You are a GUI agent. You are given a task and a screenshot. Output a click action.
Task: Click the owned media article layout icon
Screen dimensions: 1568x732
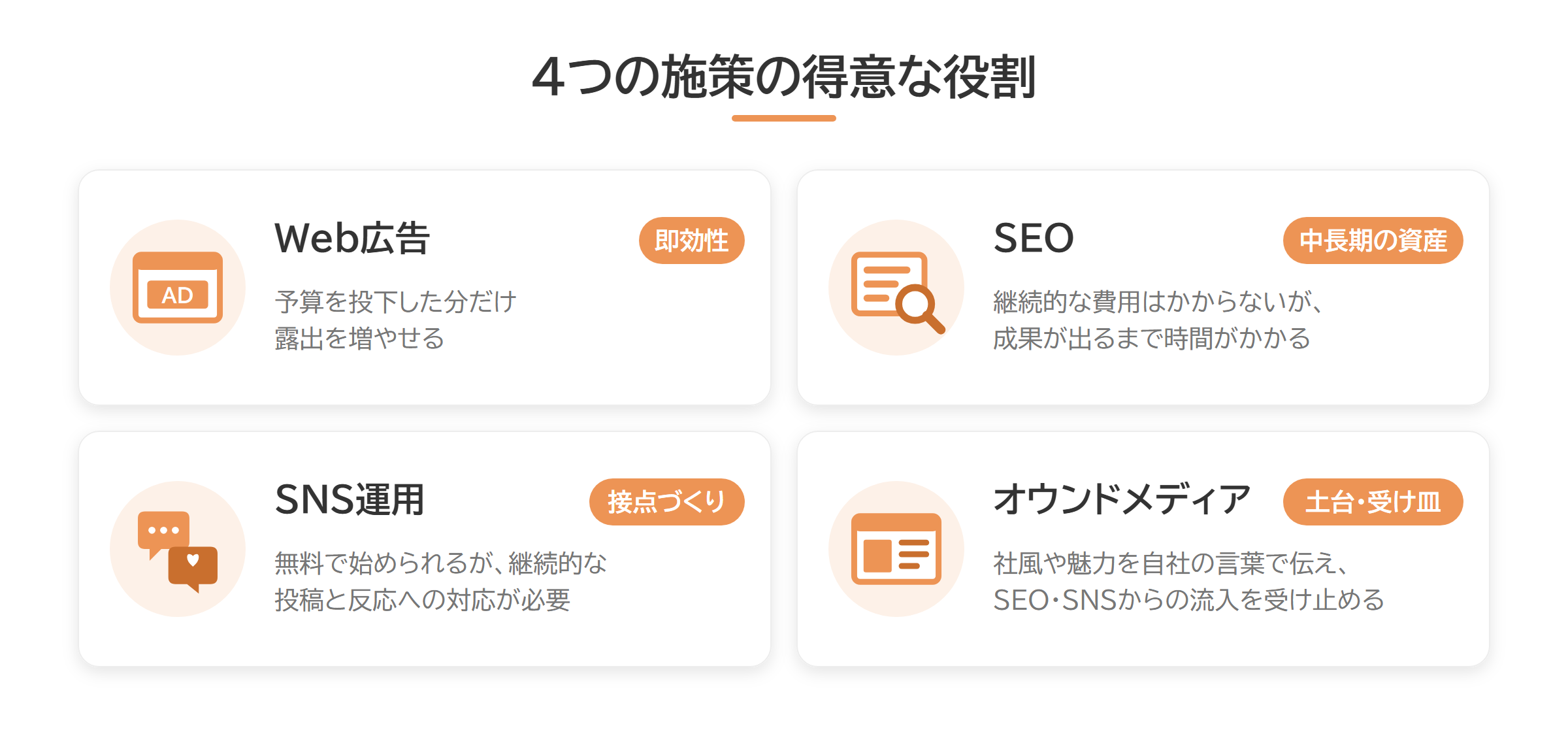(896, 549)
